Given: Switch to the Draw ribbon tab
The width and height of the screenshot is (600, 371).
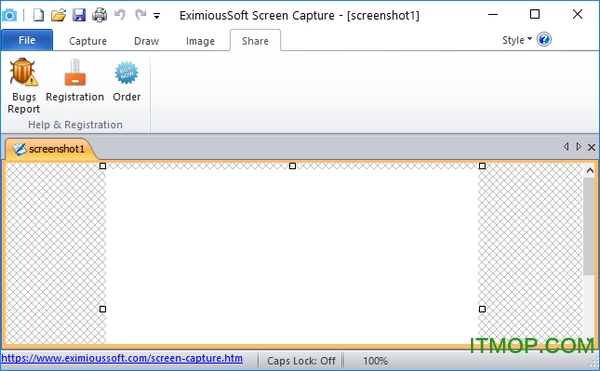Looking at the screenshot, I should (147, 41).
